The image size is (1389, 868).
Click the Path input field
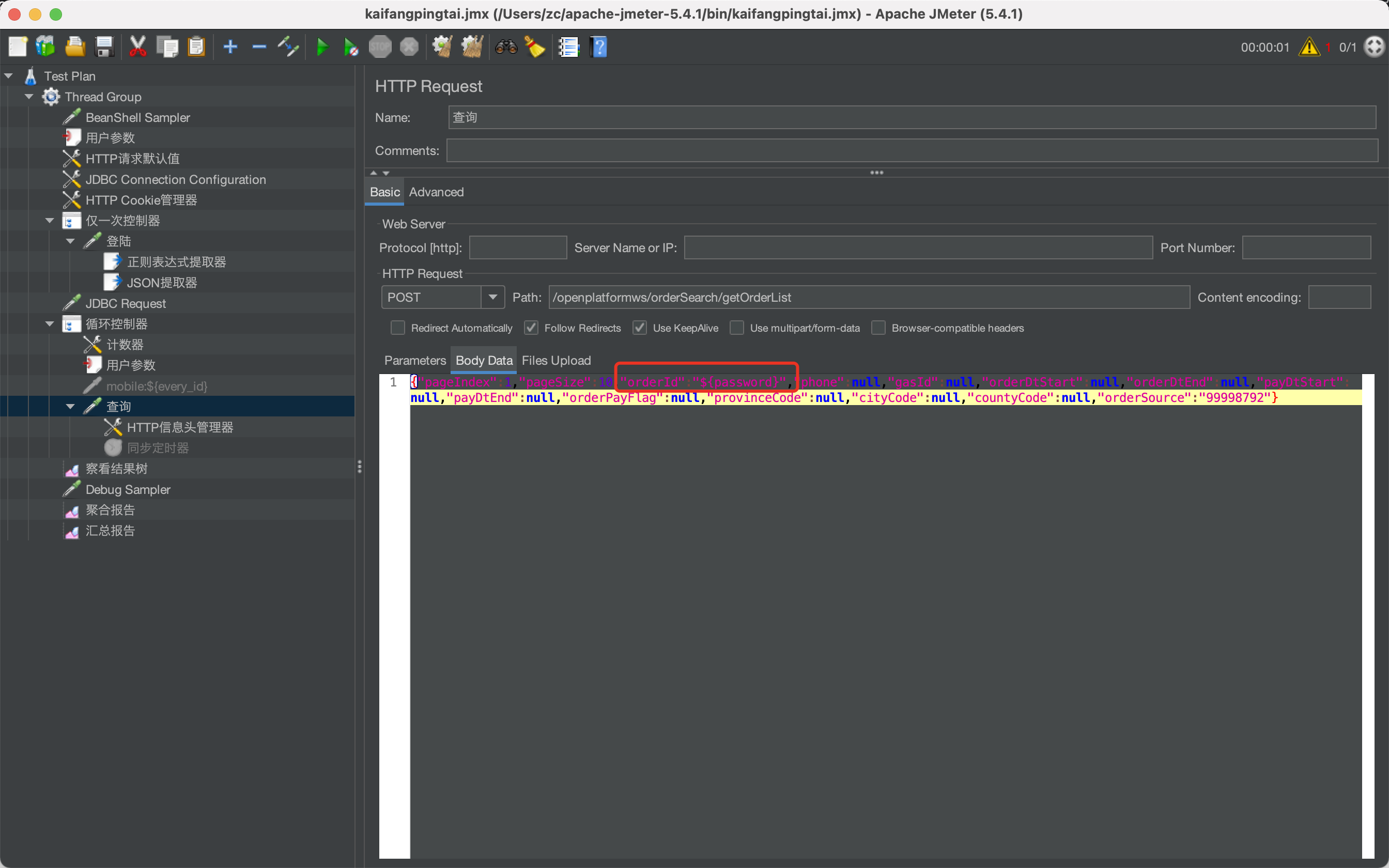869,298
